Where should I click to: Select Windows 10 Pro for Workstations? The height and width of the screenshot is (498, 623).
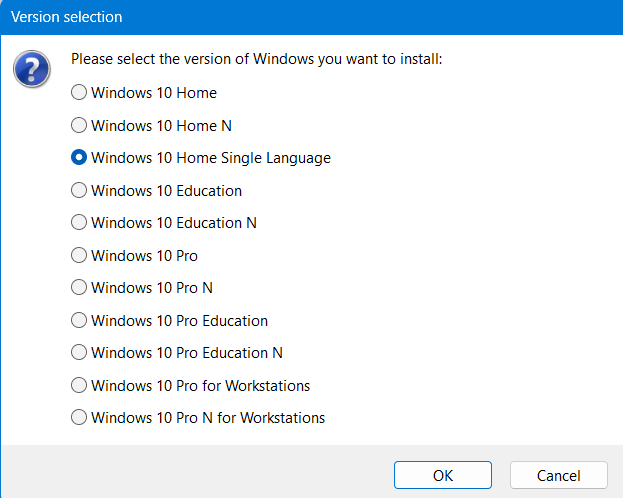[x=79, y=385]
